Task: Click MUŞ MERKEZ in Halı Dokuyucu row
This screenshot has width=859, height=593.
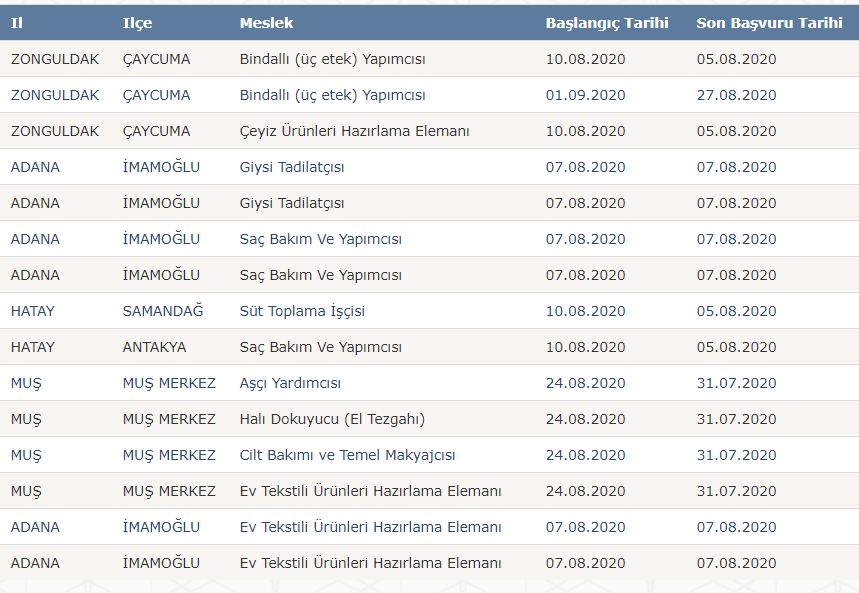Action: click(x=169, y=419)
